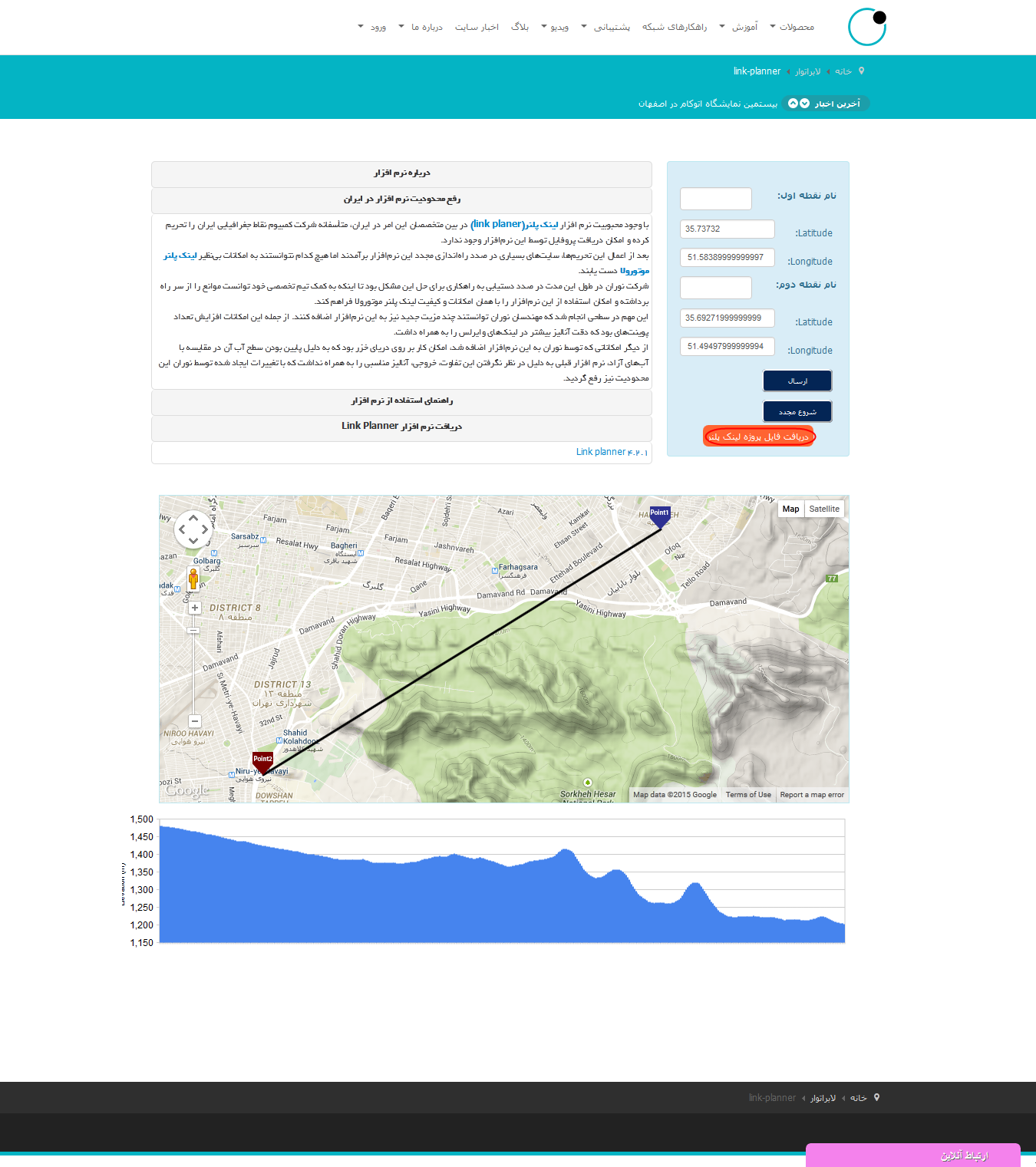Click the Sarsabz metro station icon
Screen dimensions: 1036x1167
(x=263, y=540)
